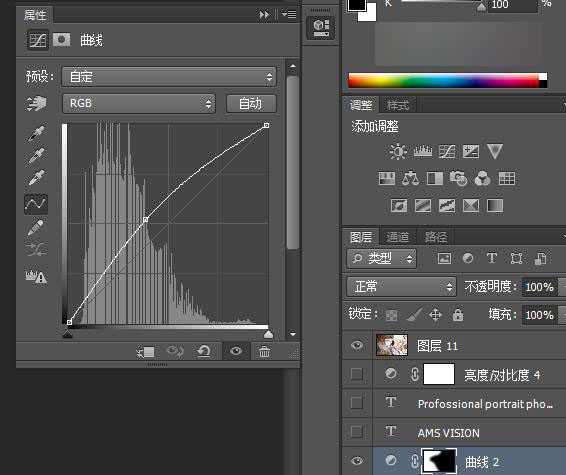Add a Vibrance adjustment
566x475 pixels.
495,151
